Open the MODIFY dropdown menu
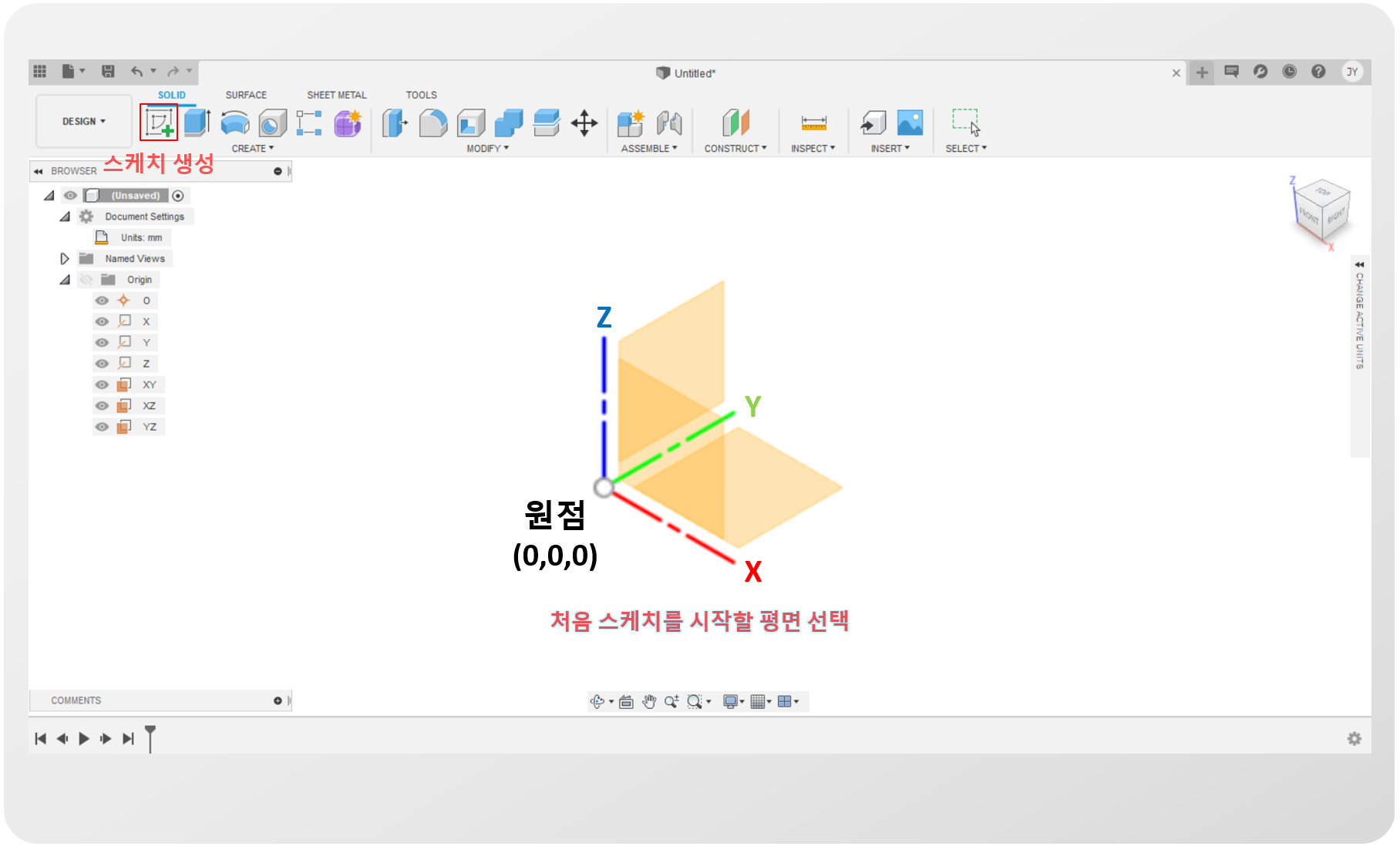Image resolution: width=1400 pixels, height=853 pixels. pos(488,149)
